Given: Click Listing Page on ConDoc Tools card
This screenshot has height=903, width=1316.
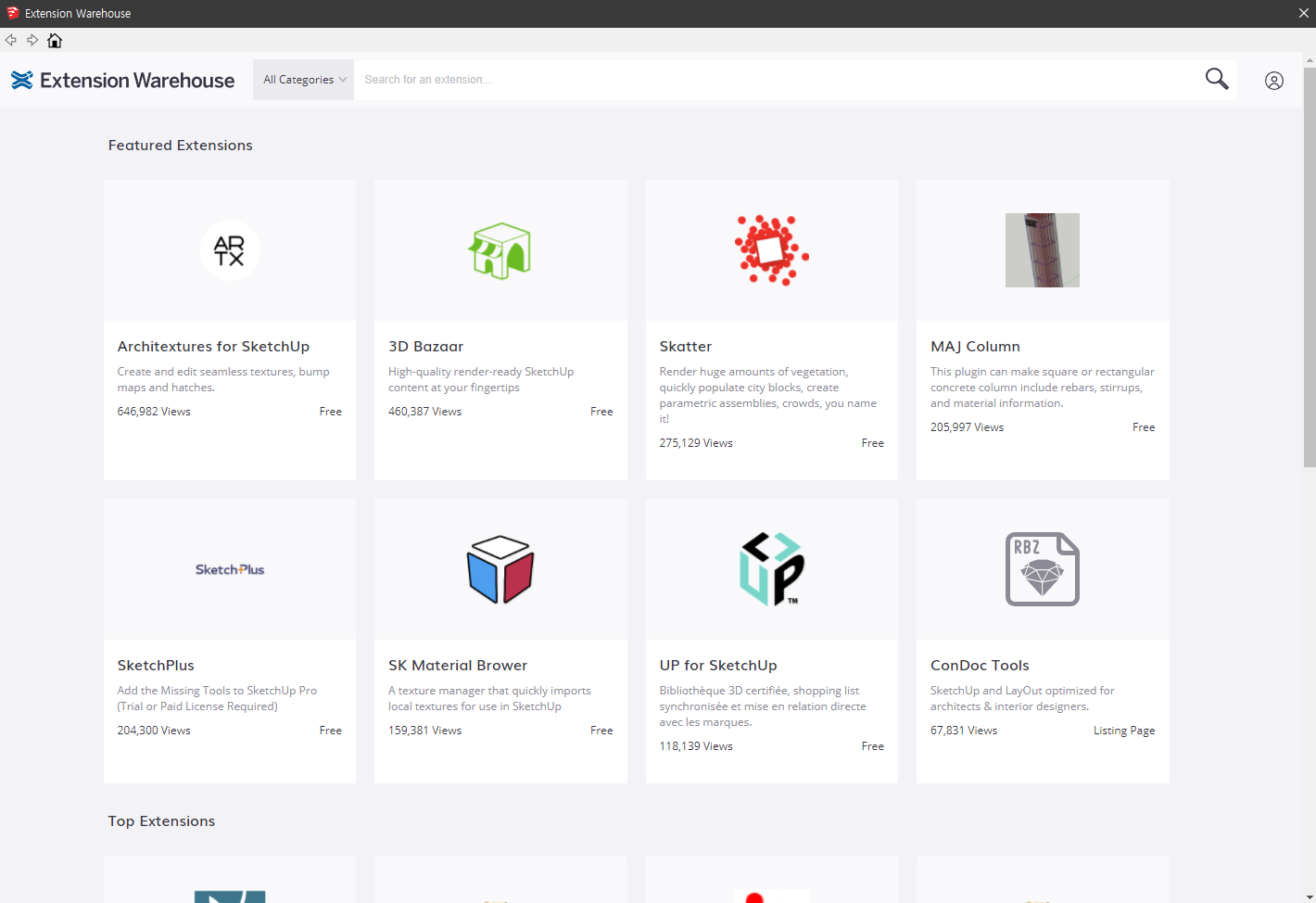Looking at the screenshot, I should [1124, 731].
